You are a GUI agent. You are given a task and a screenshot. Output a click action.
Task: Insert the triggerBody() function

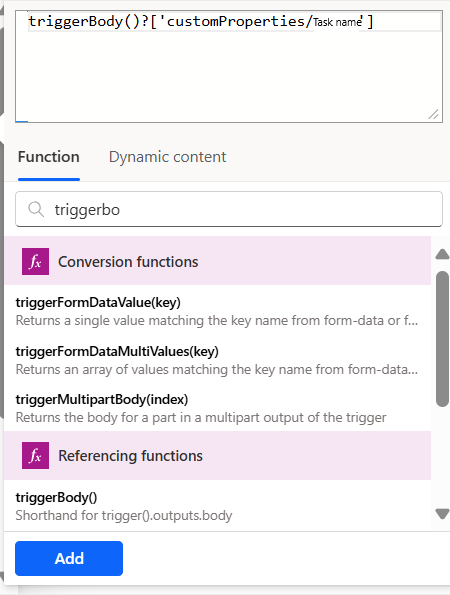tap(217, 506)
